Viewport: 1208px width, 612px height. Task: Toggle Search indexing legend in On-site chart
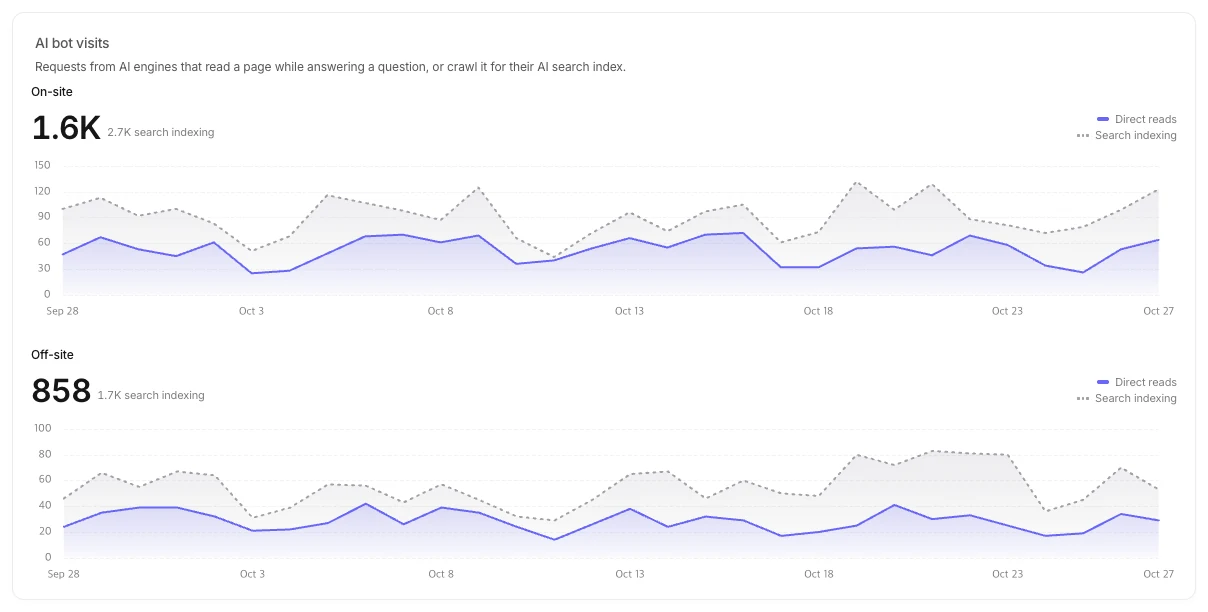click(x=1127, y=135)
